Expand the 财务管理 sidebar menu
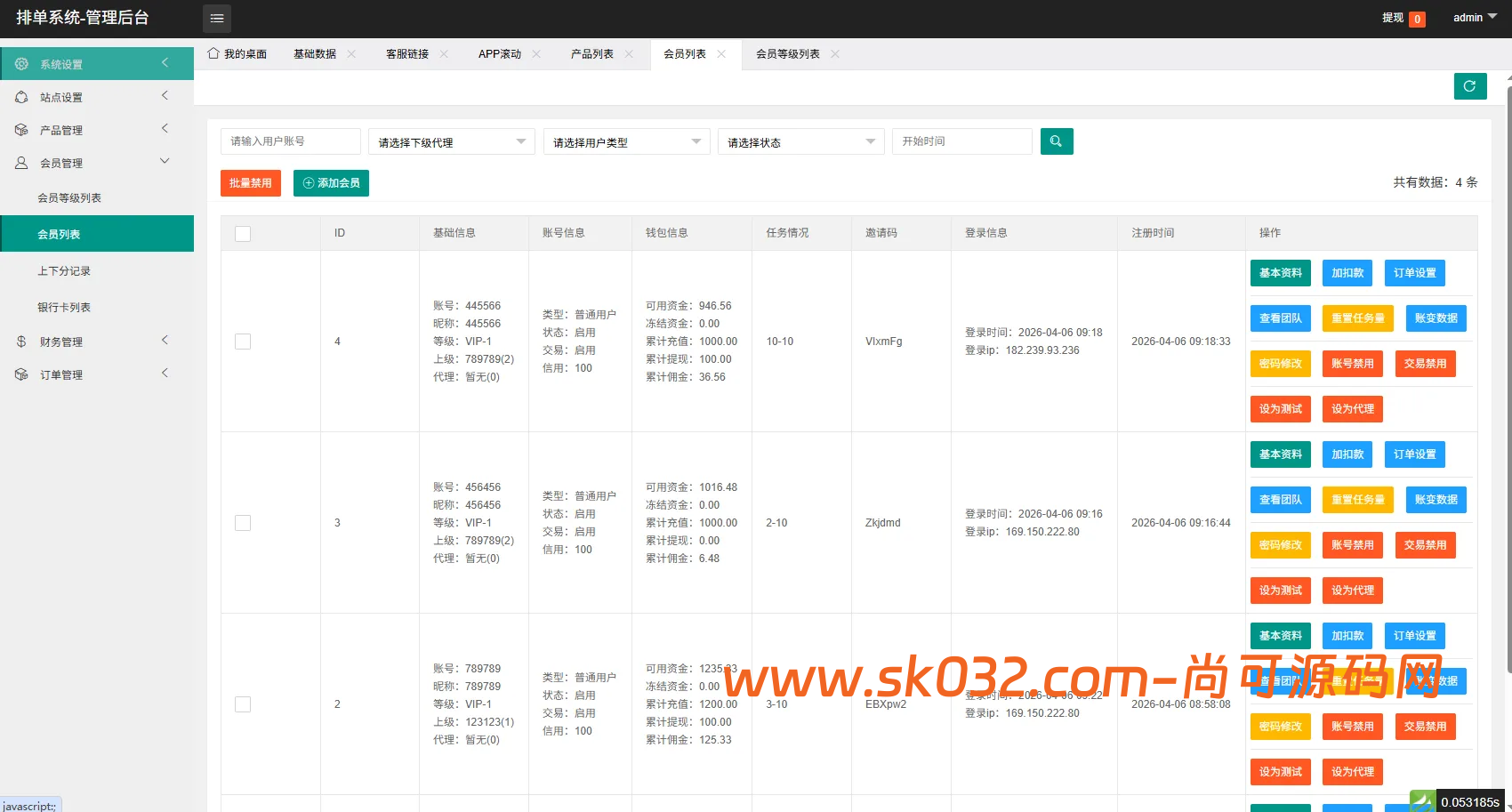 coord(97,342)
